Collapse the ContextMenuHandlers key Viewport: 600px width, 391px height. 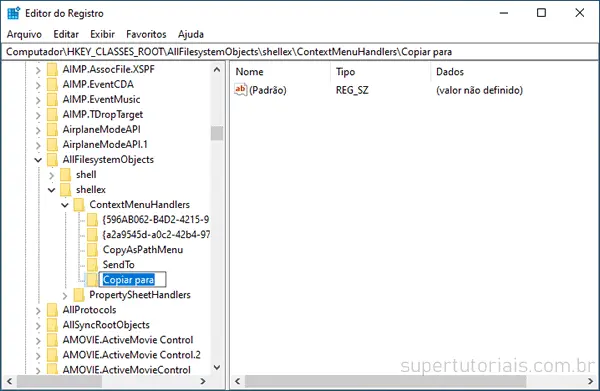tap(65, 205)
